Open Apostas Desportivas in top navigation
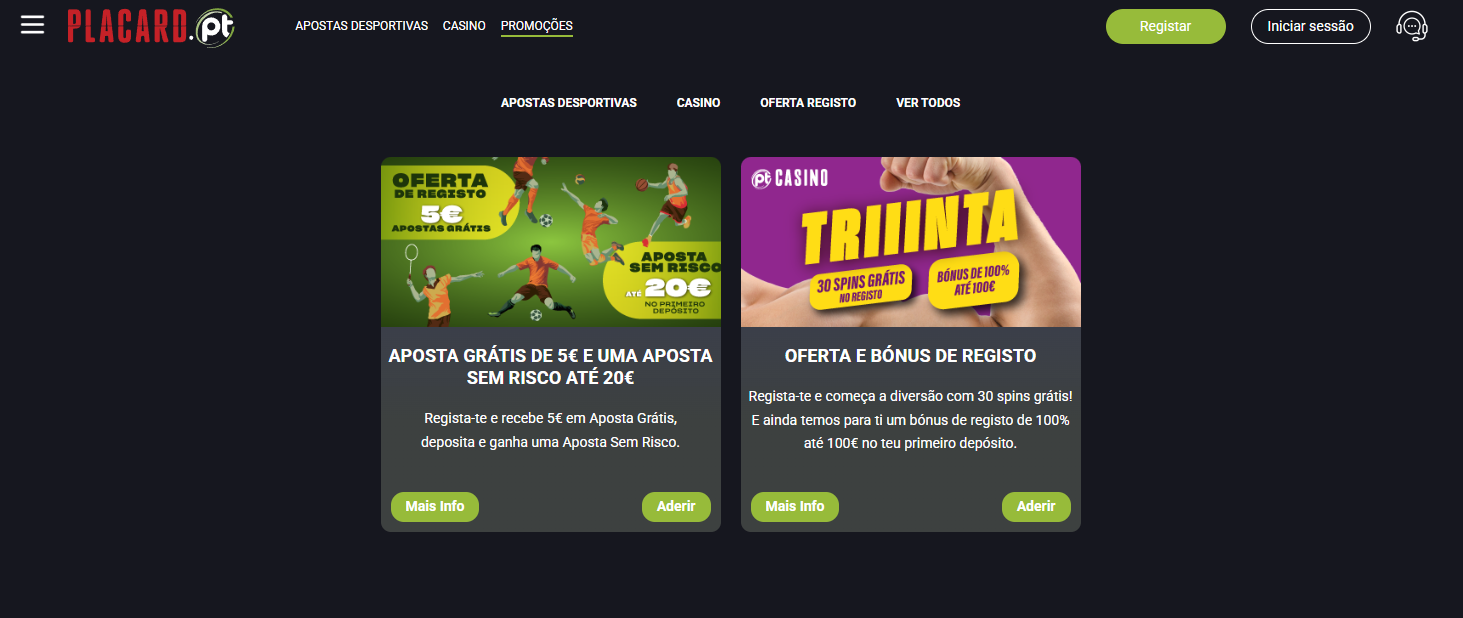This screenshot has width=1463, height=618. 361,26
